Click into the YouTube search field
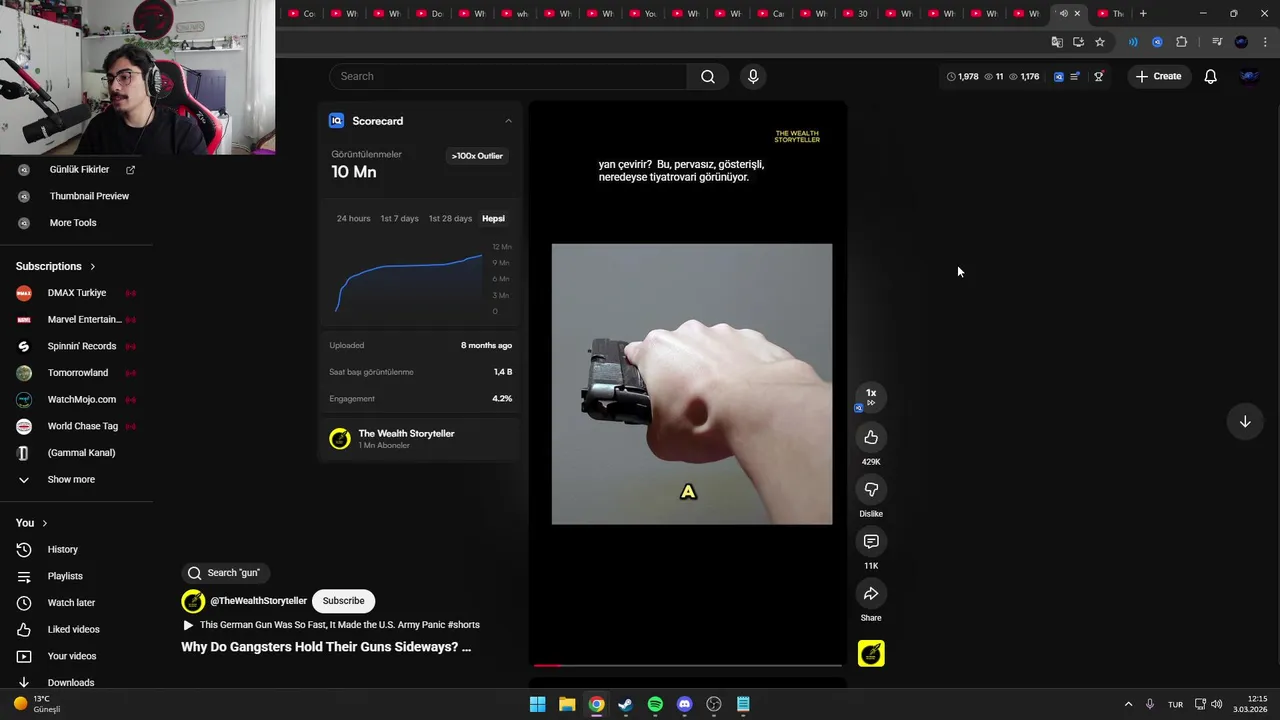 (x=508, y=77)
